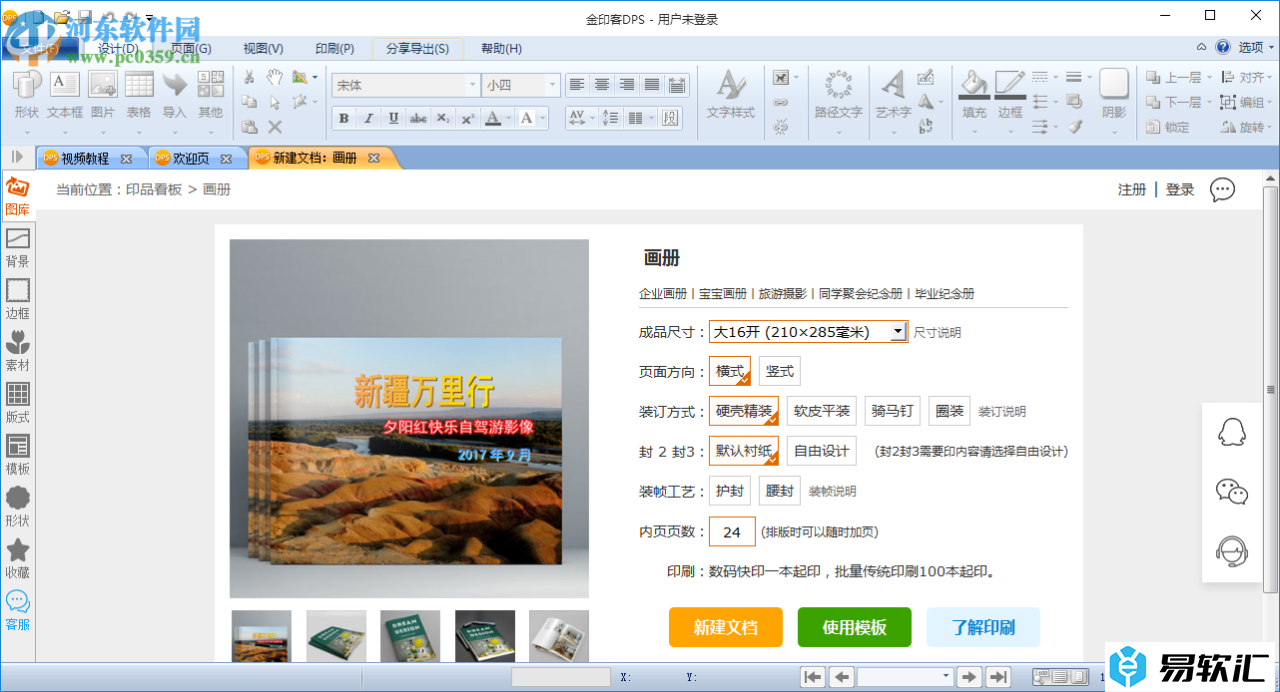Expand the 上一层 bring forward dropdown
The image size is (1280, 692).
point(1210,77)
